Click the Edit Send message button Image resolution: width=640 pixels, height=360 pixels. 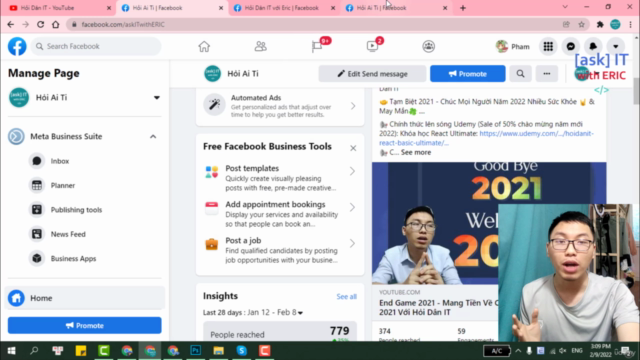coord(372,74)
